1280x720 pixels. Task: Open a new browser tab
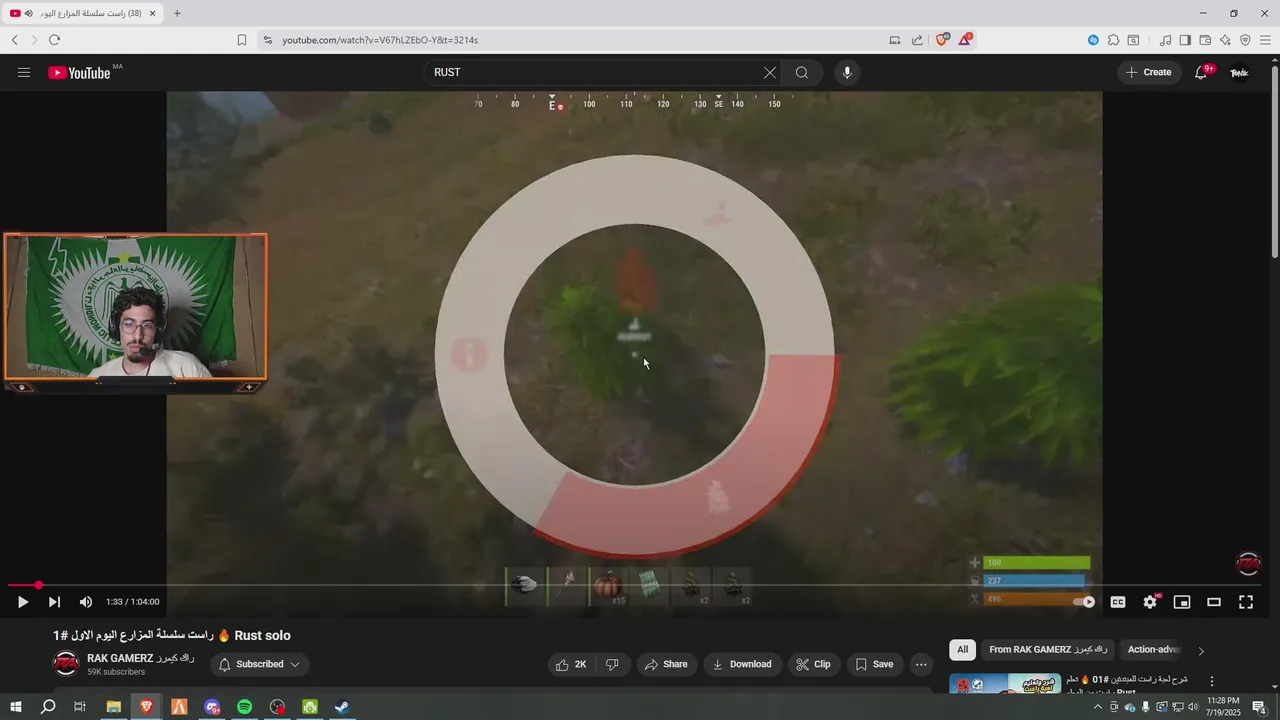point(177,13)
